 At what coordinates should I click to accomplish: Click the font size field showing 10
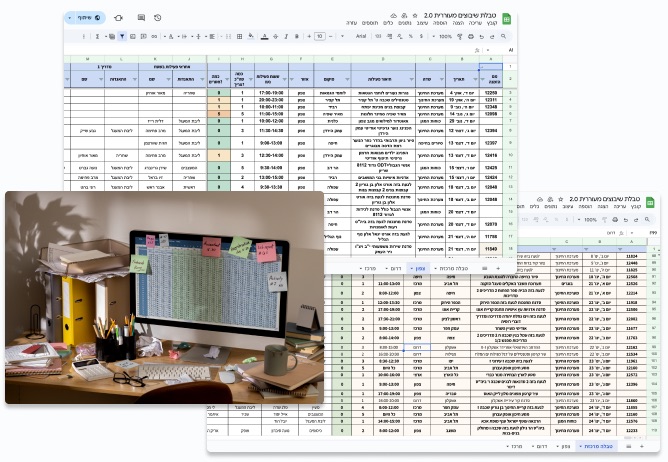[x=320, y=37]
